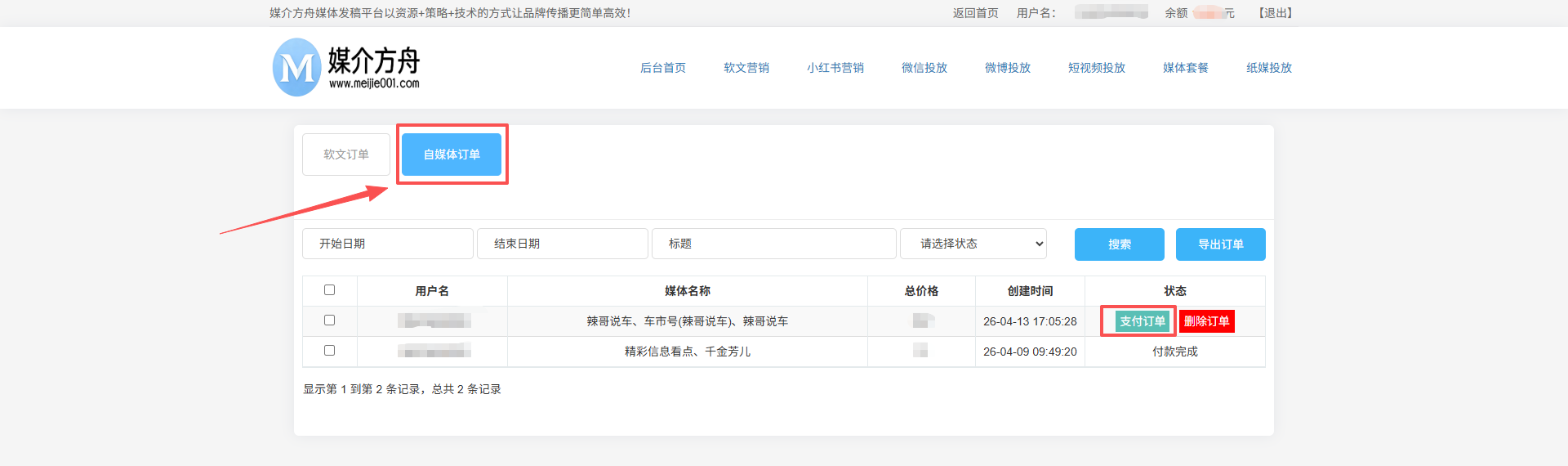Image resolution: width=1568 pixels, height=466 pixels.
Task: Focus the 开始日期 start date field
Action: coord(387,244)
